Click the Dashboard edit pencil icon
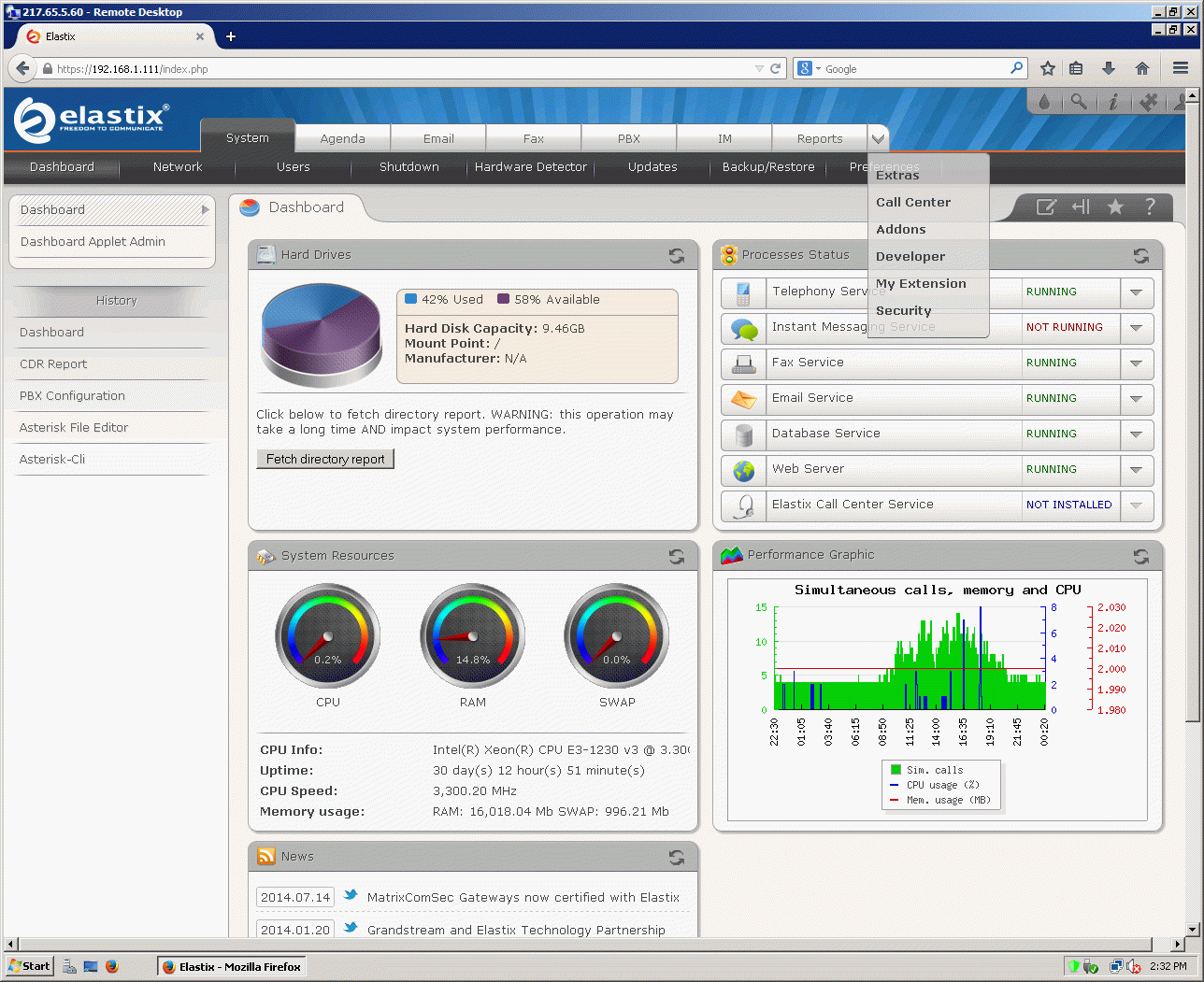Viewport: 1204px width, 982px height. tap(1046, 206)
